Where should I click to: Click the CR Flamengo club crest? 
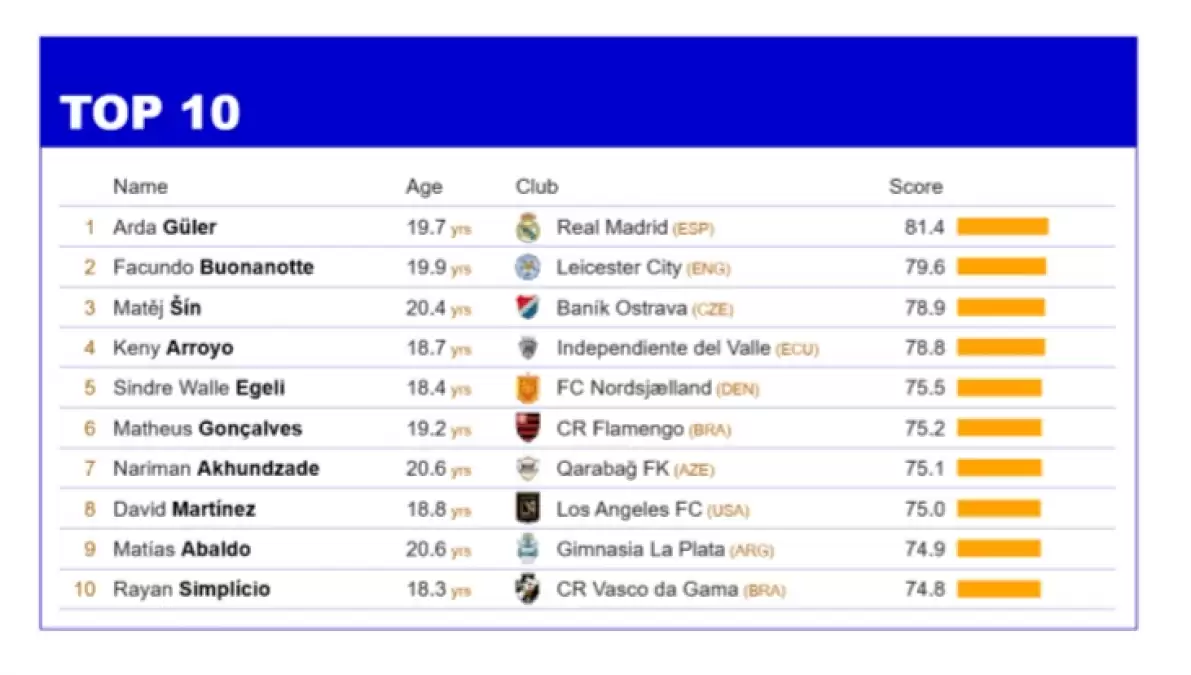tap(528, 428)
